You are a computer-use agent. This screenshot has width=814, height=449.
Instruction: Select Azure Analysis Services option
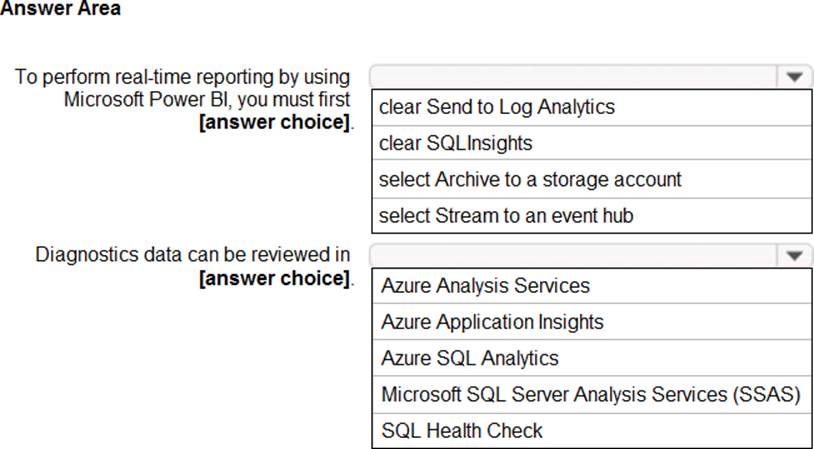(x=485, y=286)
